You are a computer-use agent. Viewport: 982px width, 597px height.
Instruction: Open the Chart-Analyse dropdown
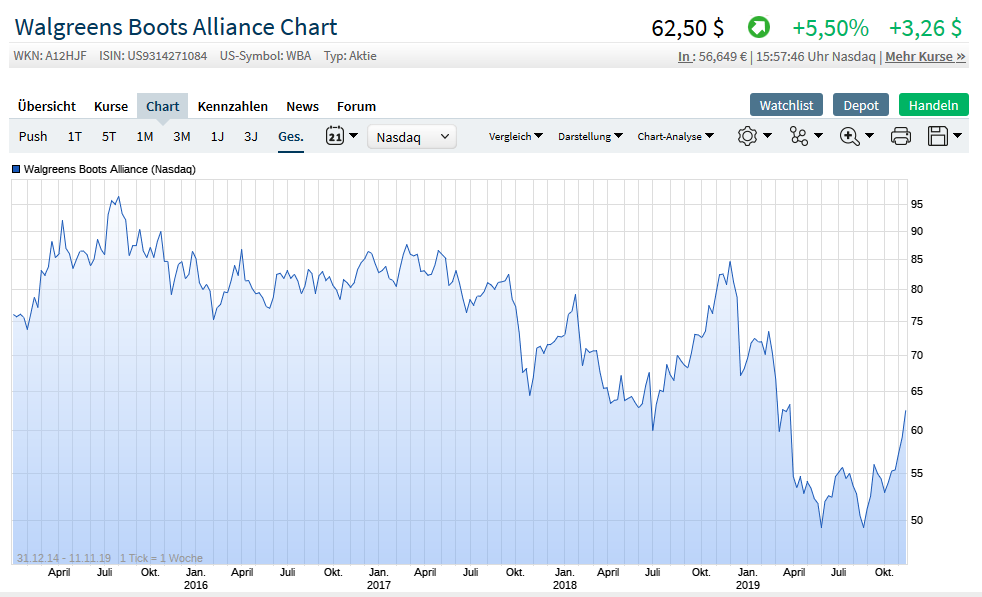[676, 136]
